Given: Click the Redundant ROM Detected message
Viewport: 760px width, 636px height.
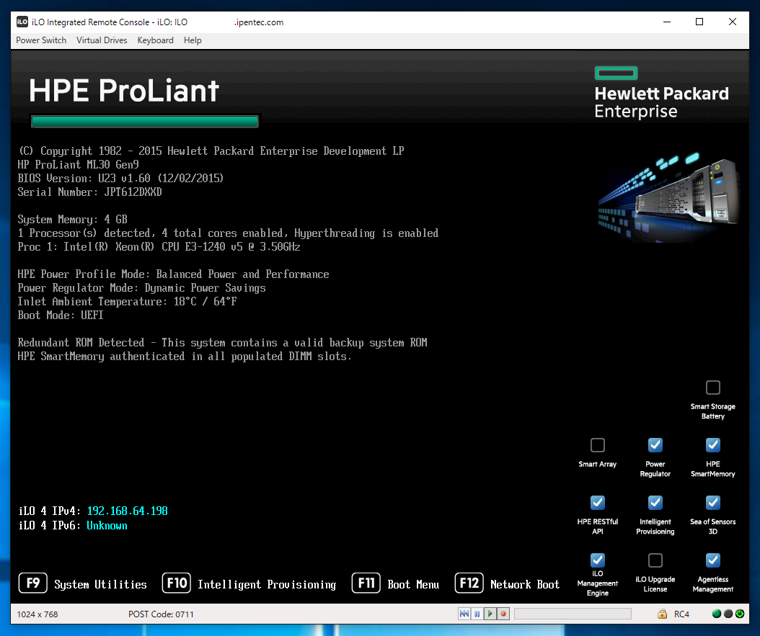Looking at the screenshot, I should tap(222, 343).
